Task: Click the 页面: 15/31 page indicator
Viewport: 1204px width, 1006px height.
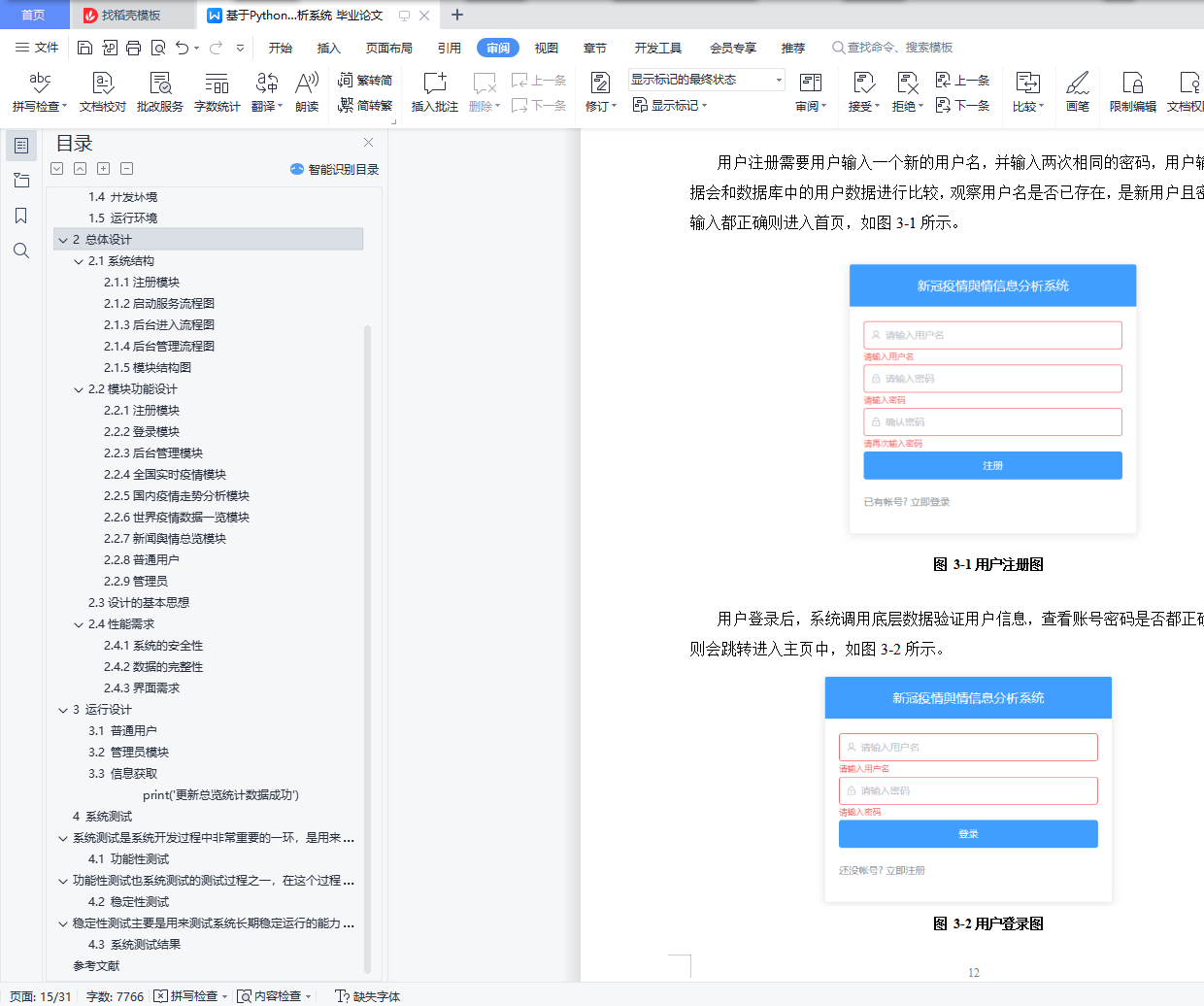Action: click(41, 996)
